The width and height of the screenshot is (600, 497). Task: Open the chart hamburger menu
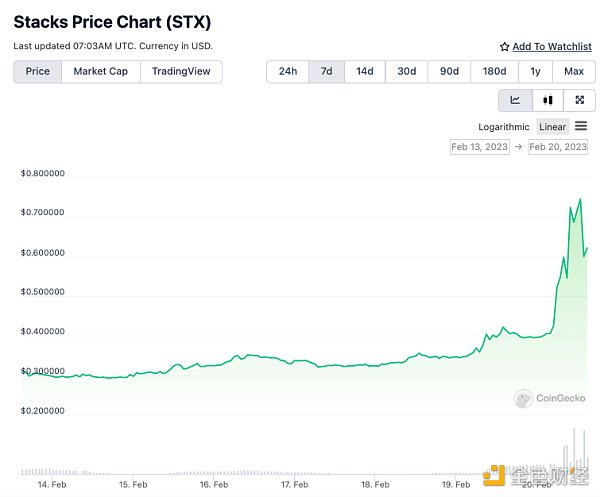581,126
